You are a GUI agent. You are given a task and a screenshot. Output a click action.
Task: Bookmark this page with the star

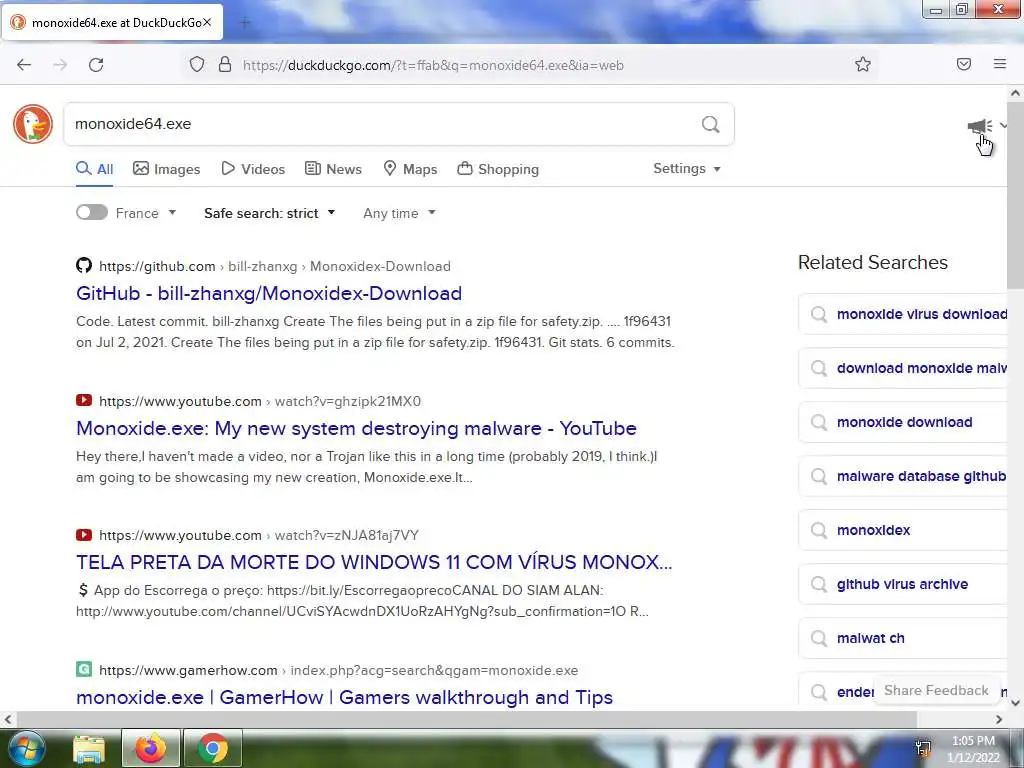(863, 64)
